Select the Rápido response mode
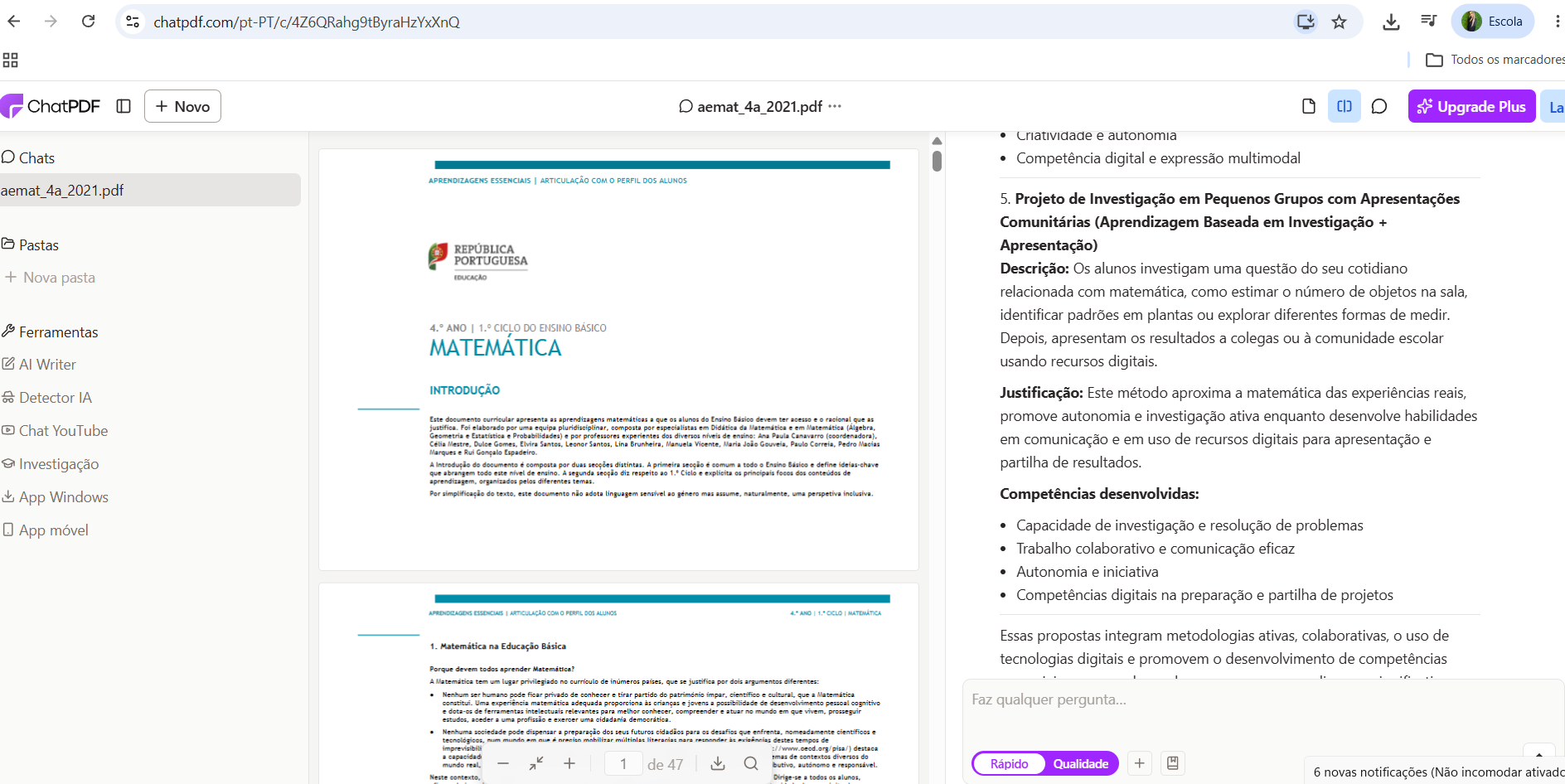 (1009, 763)
